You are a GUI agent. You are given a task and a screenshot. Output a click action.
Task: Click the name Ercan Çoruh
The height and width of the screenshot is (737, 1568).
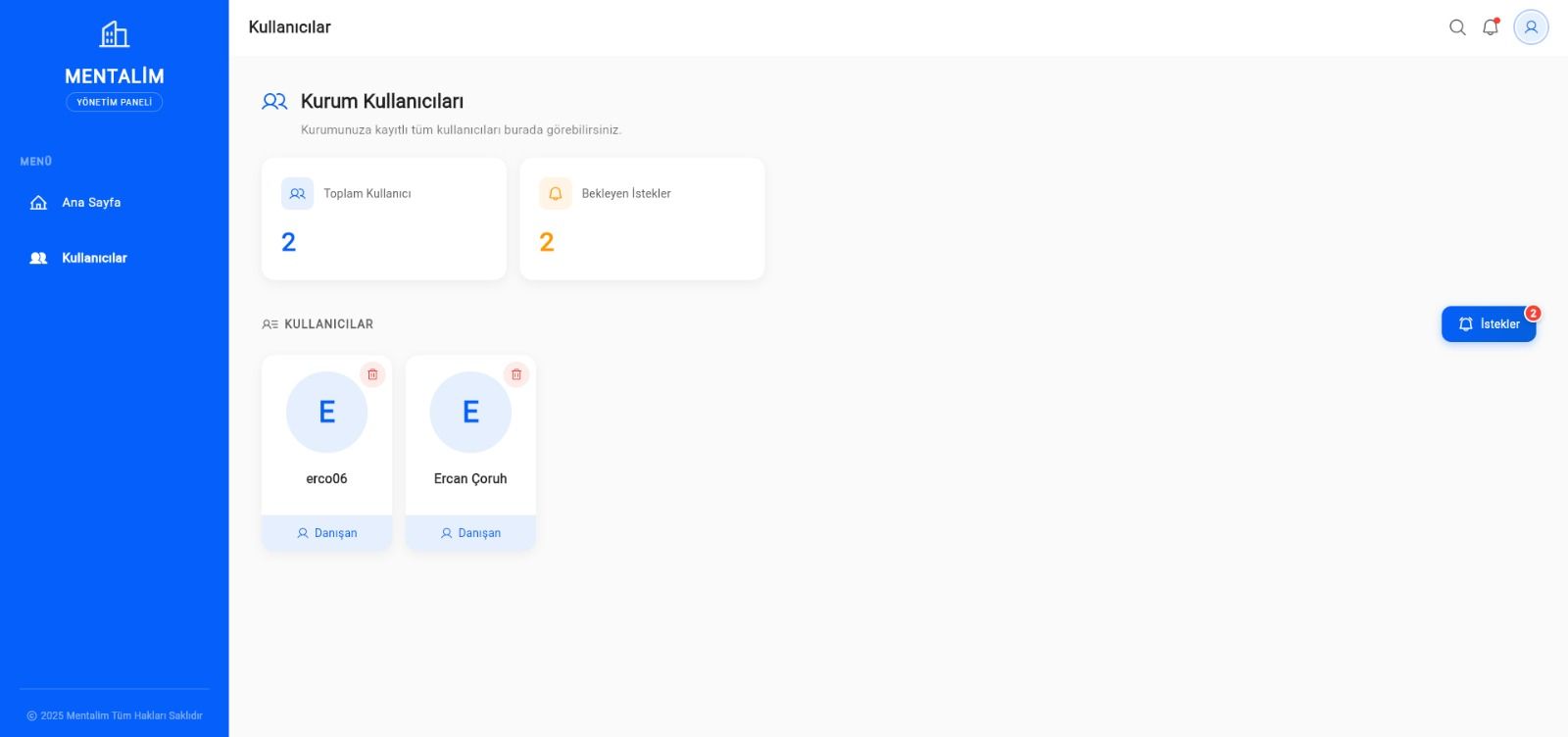[x=470, y=479]
